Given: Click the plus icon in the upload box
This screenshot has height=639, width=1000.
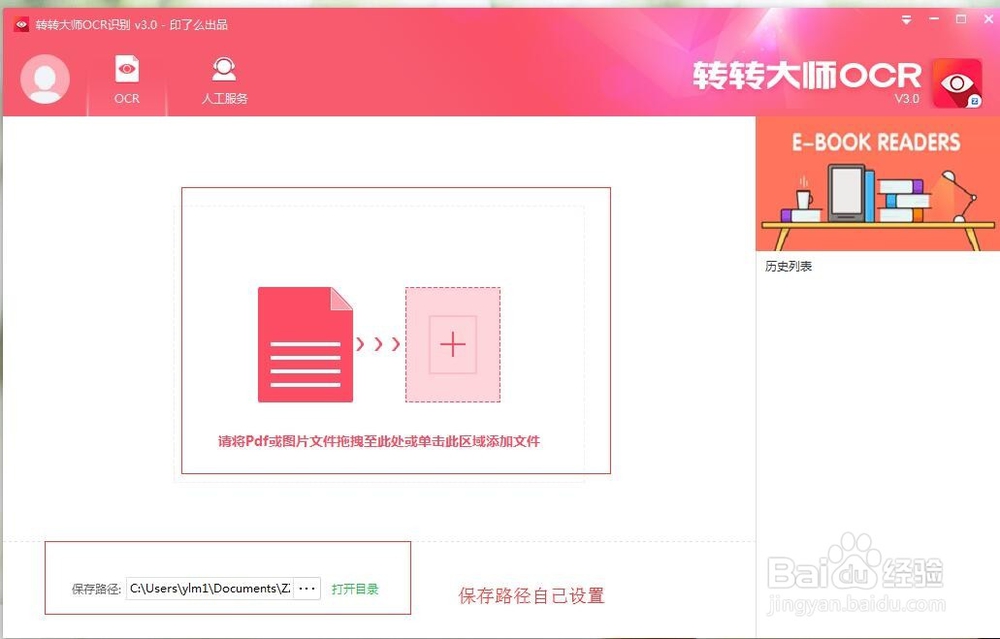Looking at the screenshot, I should tap(452, 344).
